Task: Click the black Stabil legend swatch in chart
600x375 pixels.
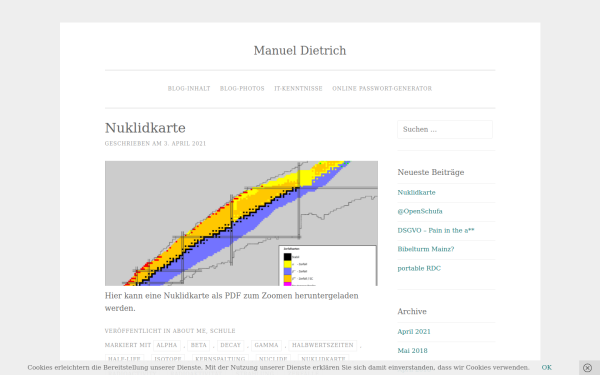Action: [x=287, y=257]
